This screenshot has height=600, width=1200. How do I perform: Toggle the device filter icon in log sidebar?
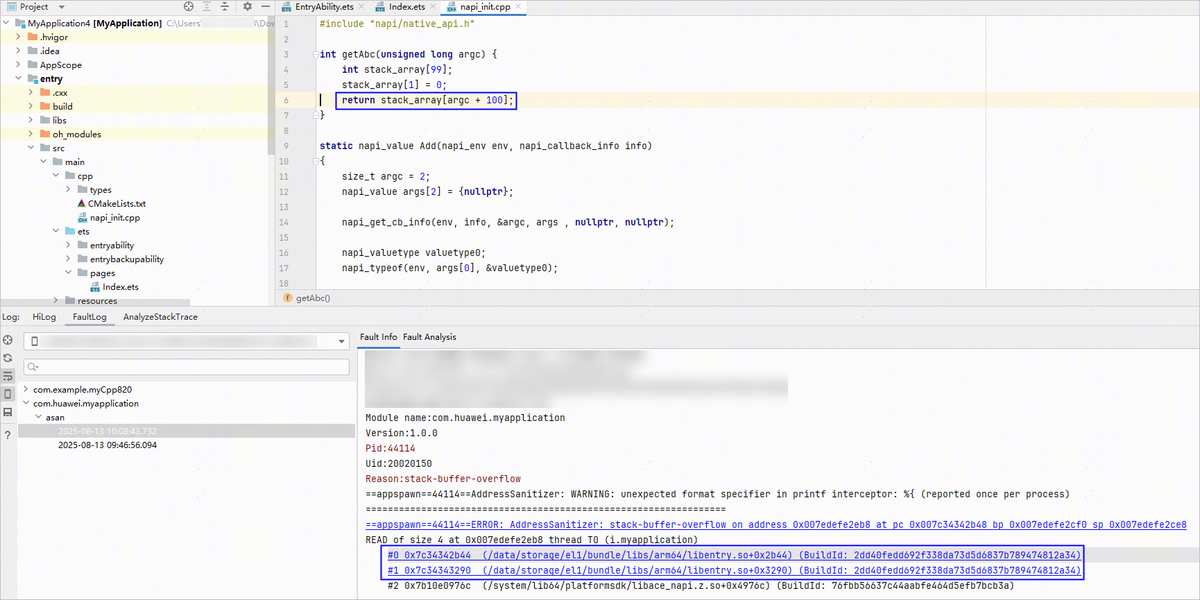point(8,394)
